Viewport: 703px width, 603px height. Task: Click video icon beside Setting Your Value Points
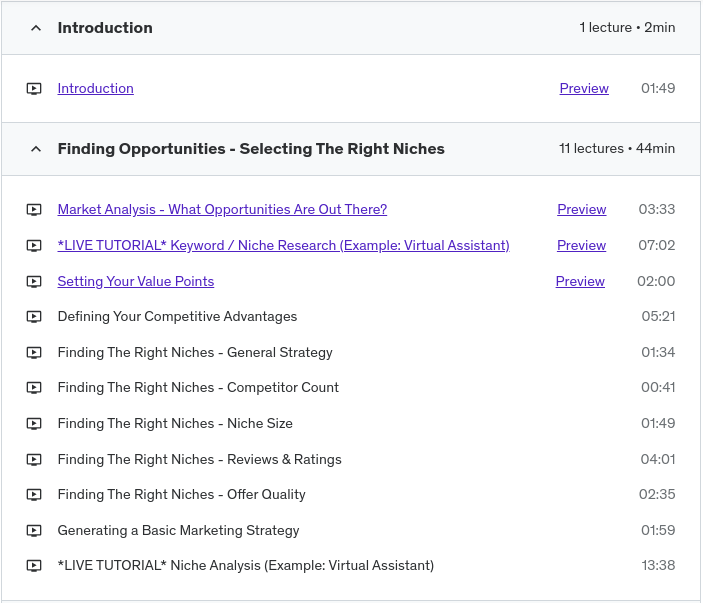(34, 282)
